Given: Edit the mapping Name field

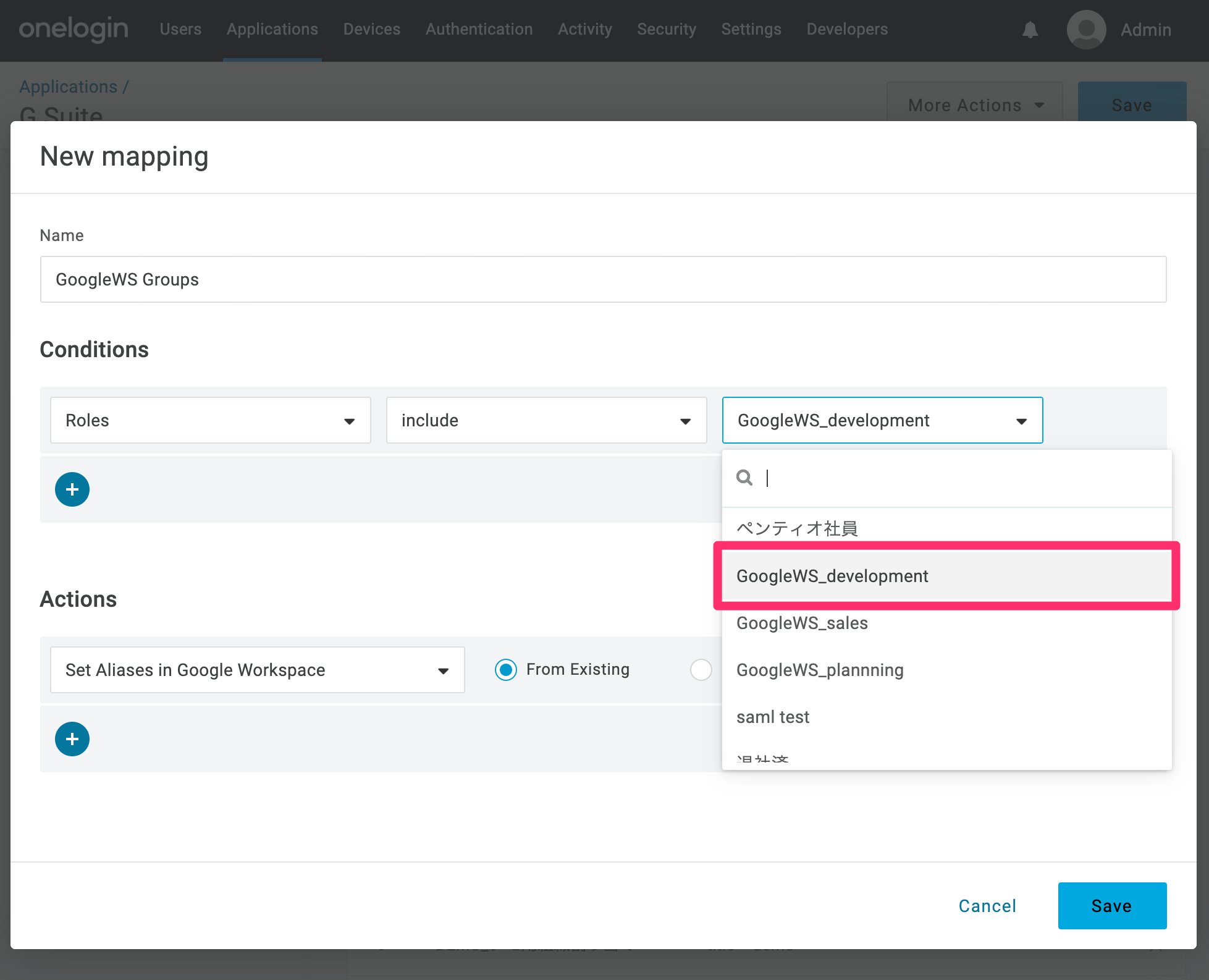Looking at the screenshot, I should tap(604, 279).
